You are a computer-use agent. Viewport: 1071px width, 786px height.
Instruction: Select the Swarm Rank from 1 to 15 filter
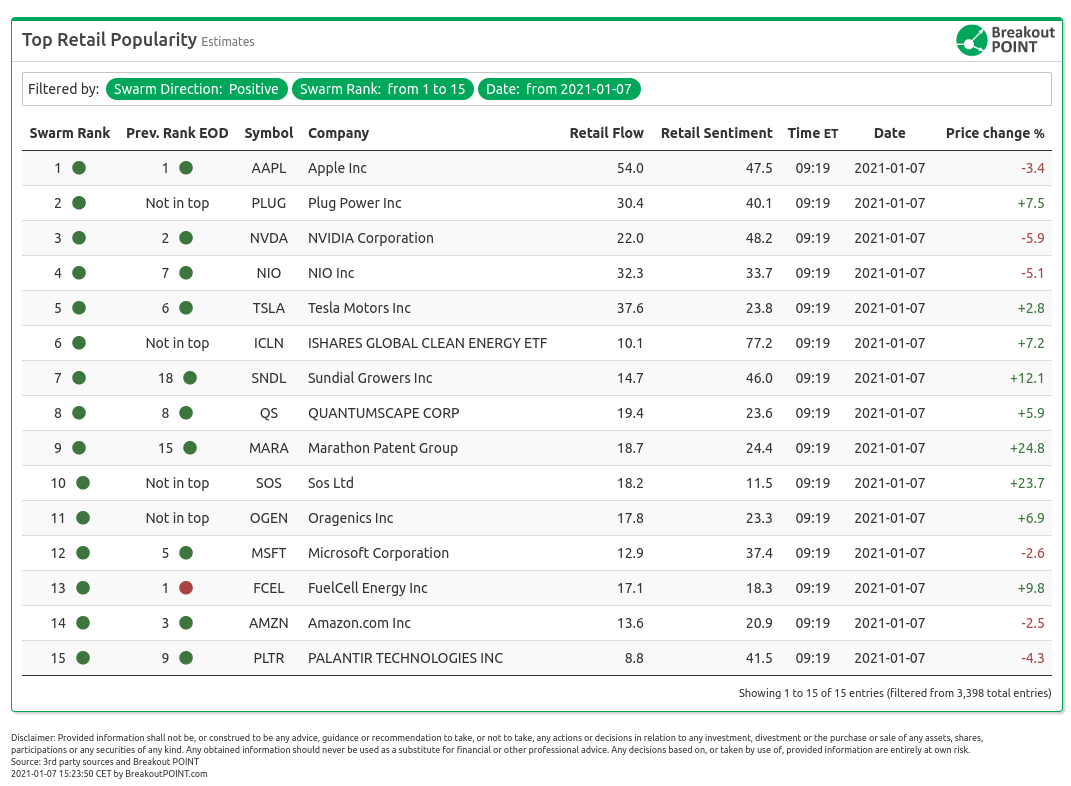click(x=383, y=89)
